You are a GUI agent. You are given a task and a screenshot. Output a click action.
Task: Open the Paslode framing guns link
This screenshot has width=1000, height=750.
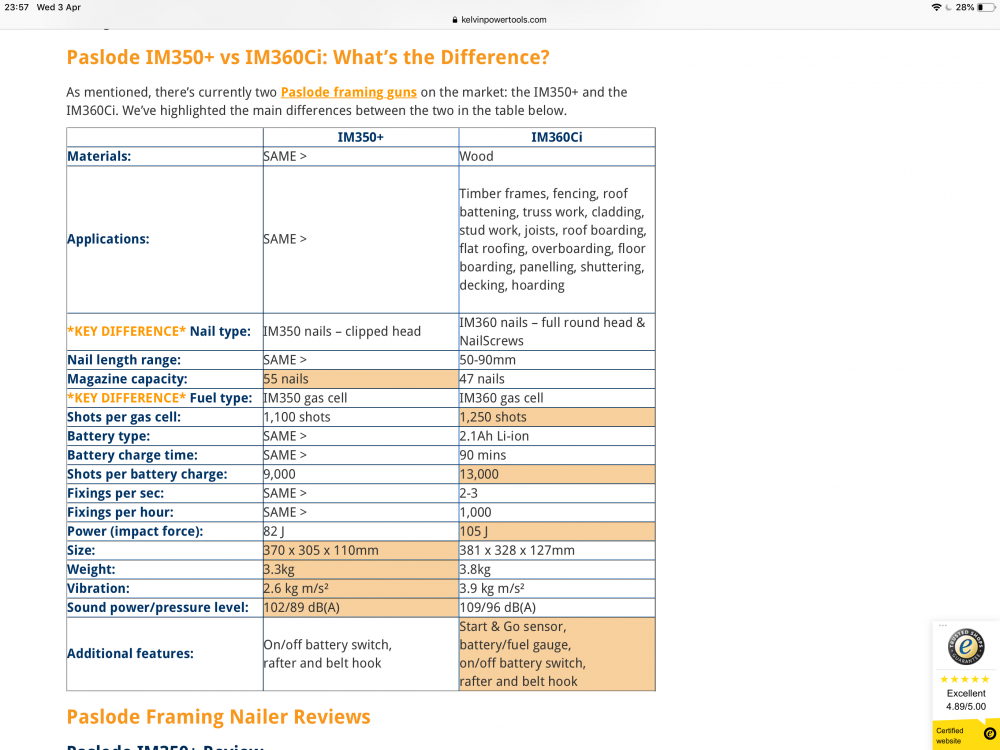click(348, 92)
